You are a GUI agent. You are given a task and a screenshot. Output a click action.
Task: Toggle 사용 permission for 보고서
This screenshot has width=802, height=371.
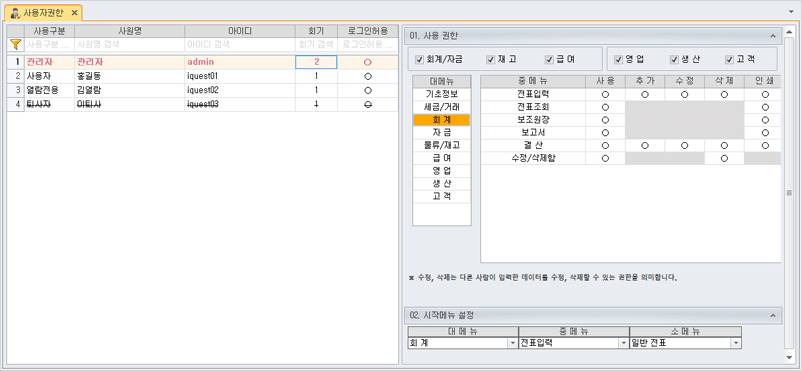coord(606,133)
